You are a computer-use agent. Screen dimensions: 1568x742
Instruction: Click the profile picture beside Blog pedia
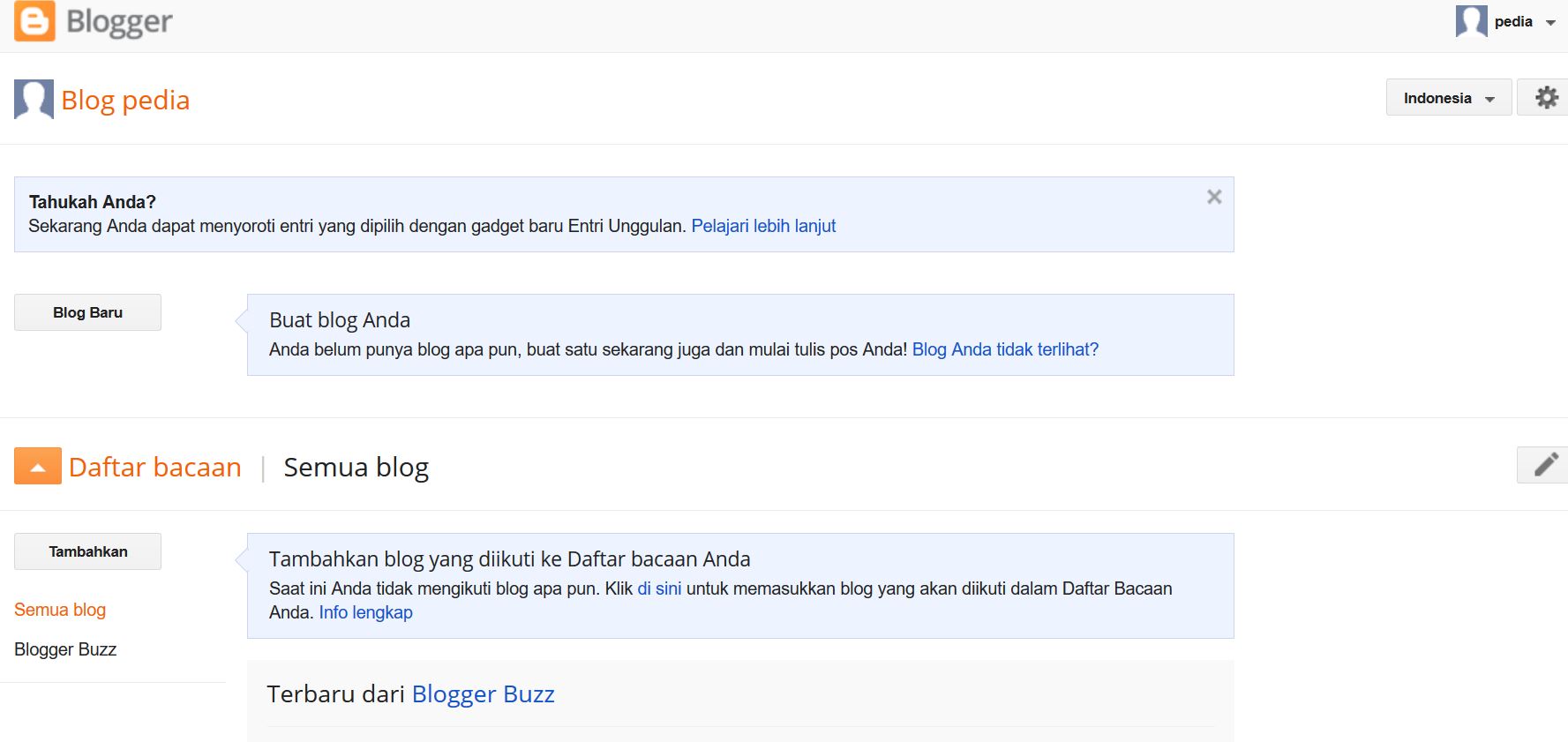34,100
